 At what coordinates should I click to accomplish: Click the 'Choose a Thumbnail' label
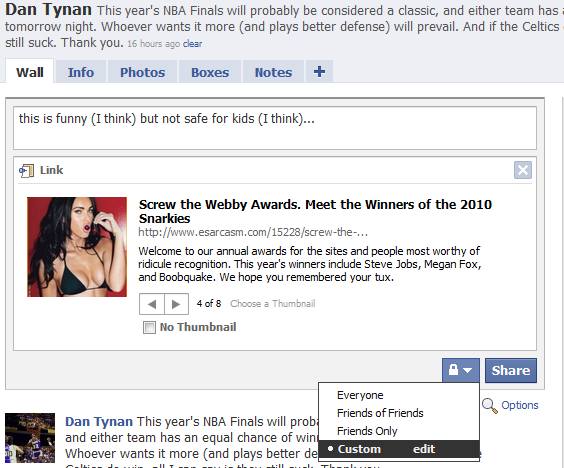[x=273, y=304]
